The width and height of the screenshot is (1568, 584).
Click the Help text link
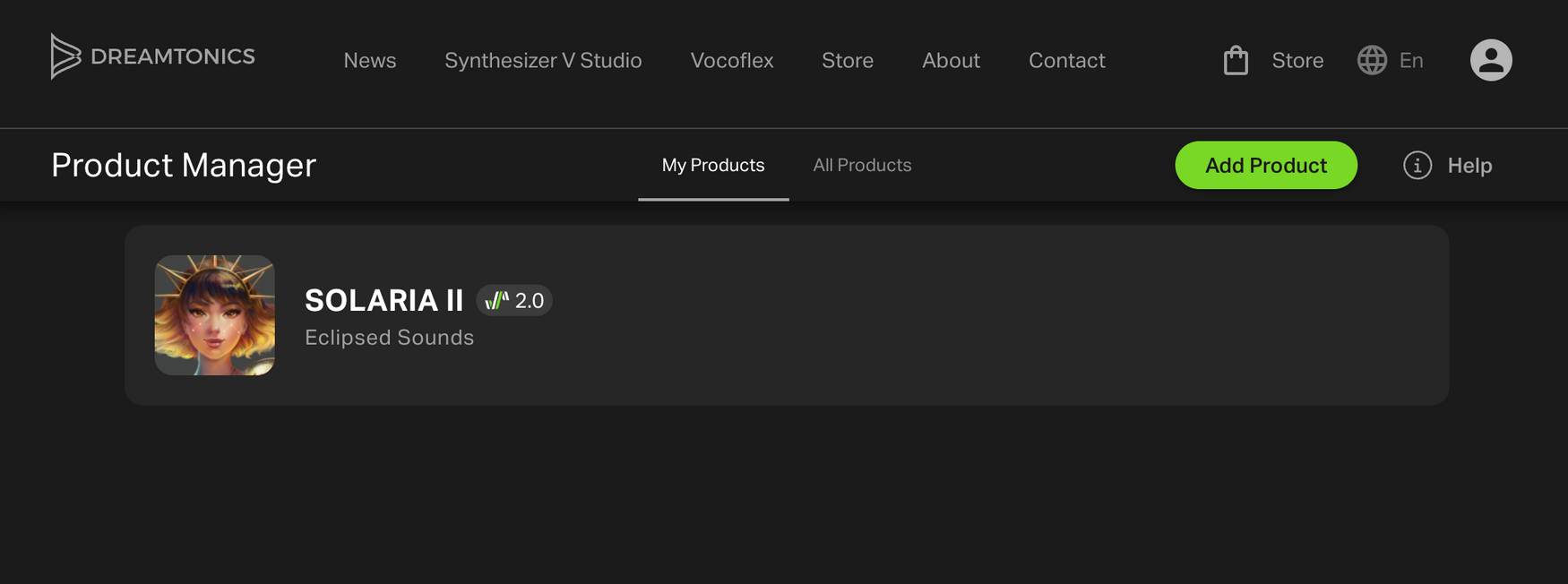click(1469, 166)
